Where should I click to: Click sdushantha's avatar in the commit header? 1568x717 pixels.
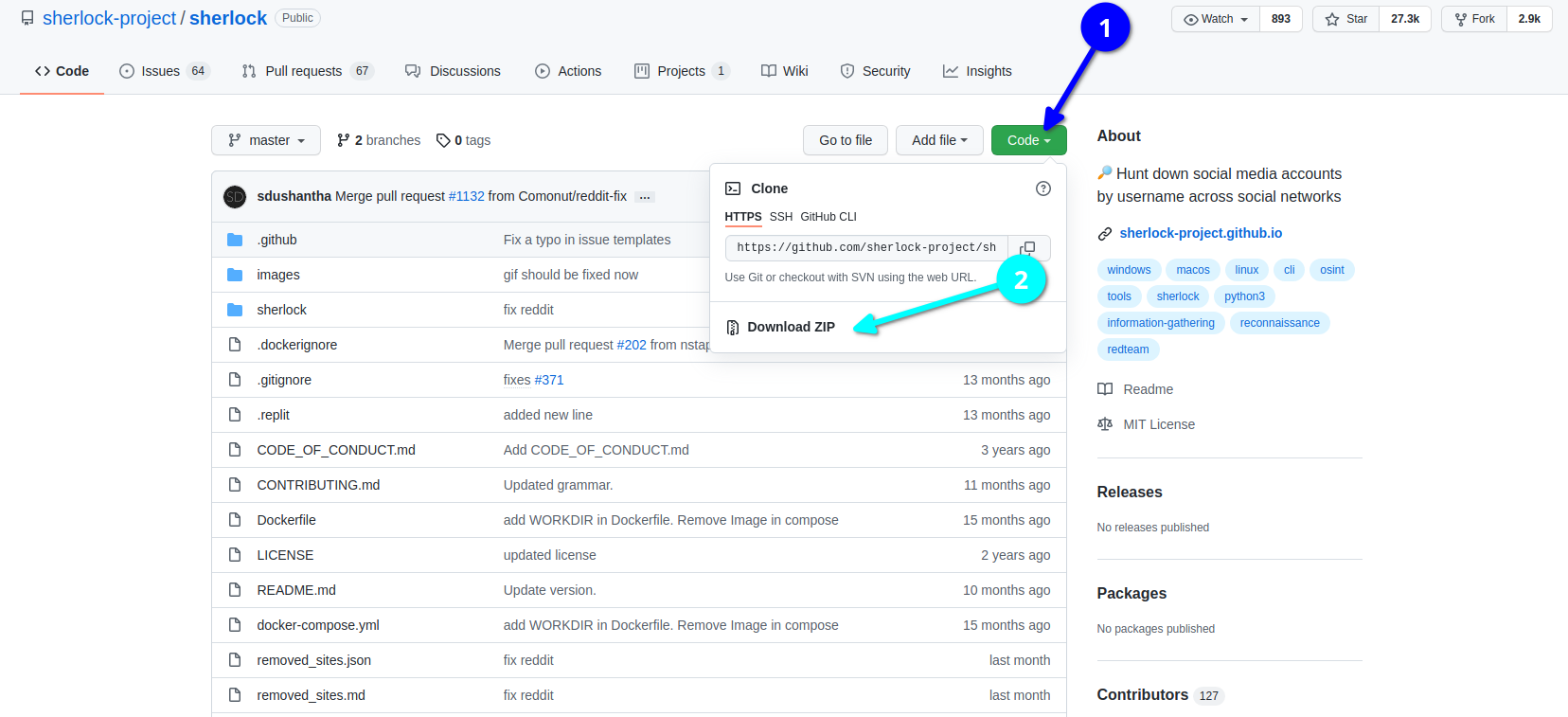coord(235,196)
